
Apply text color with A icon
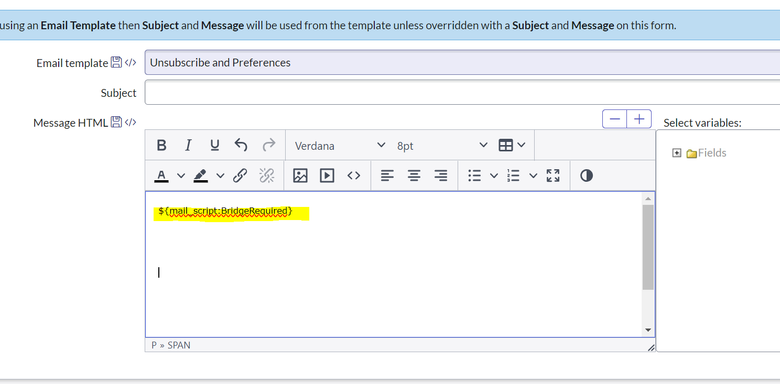pos(161,176)
